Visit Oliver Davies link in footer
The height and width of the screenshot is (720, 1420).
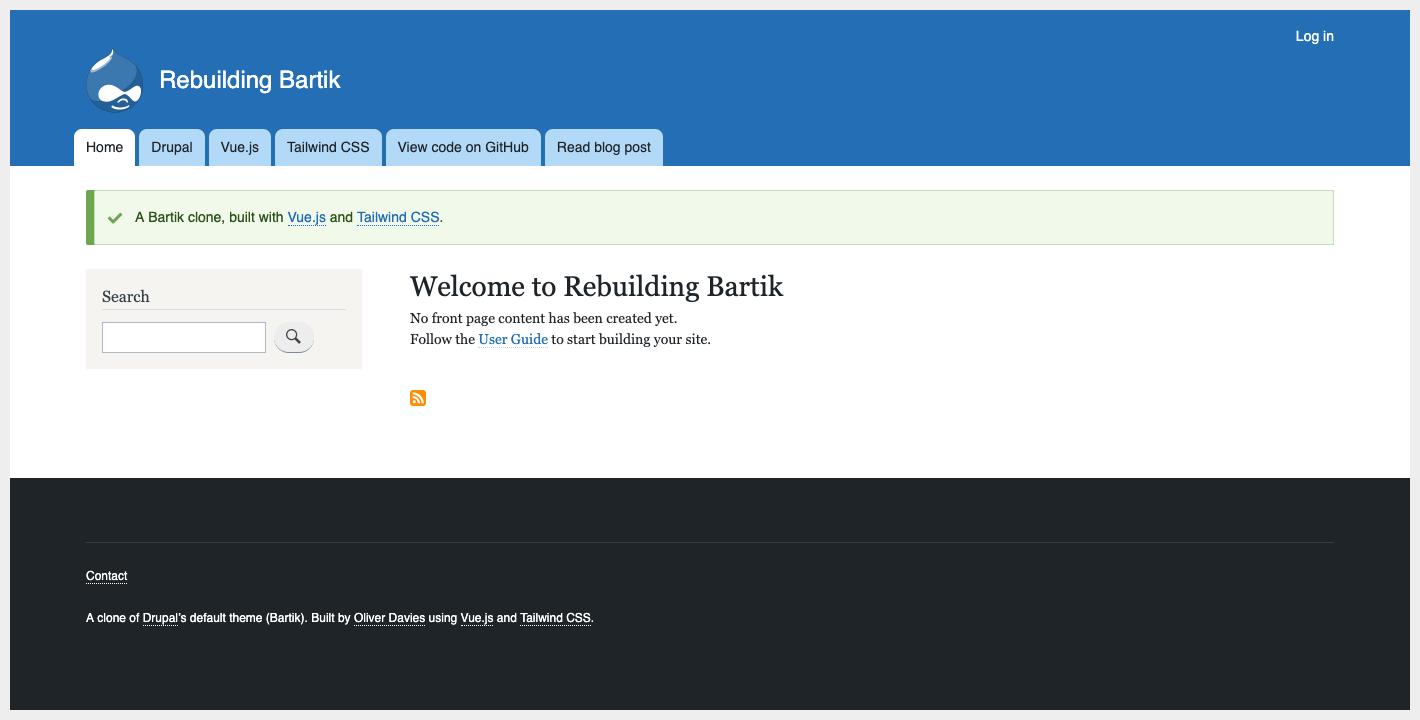click(x=389, y=618)
